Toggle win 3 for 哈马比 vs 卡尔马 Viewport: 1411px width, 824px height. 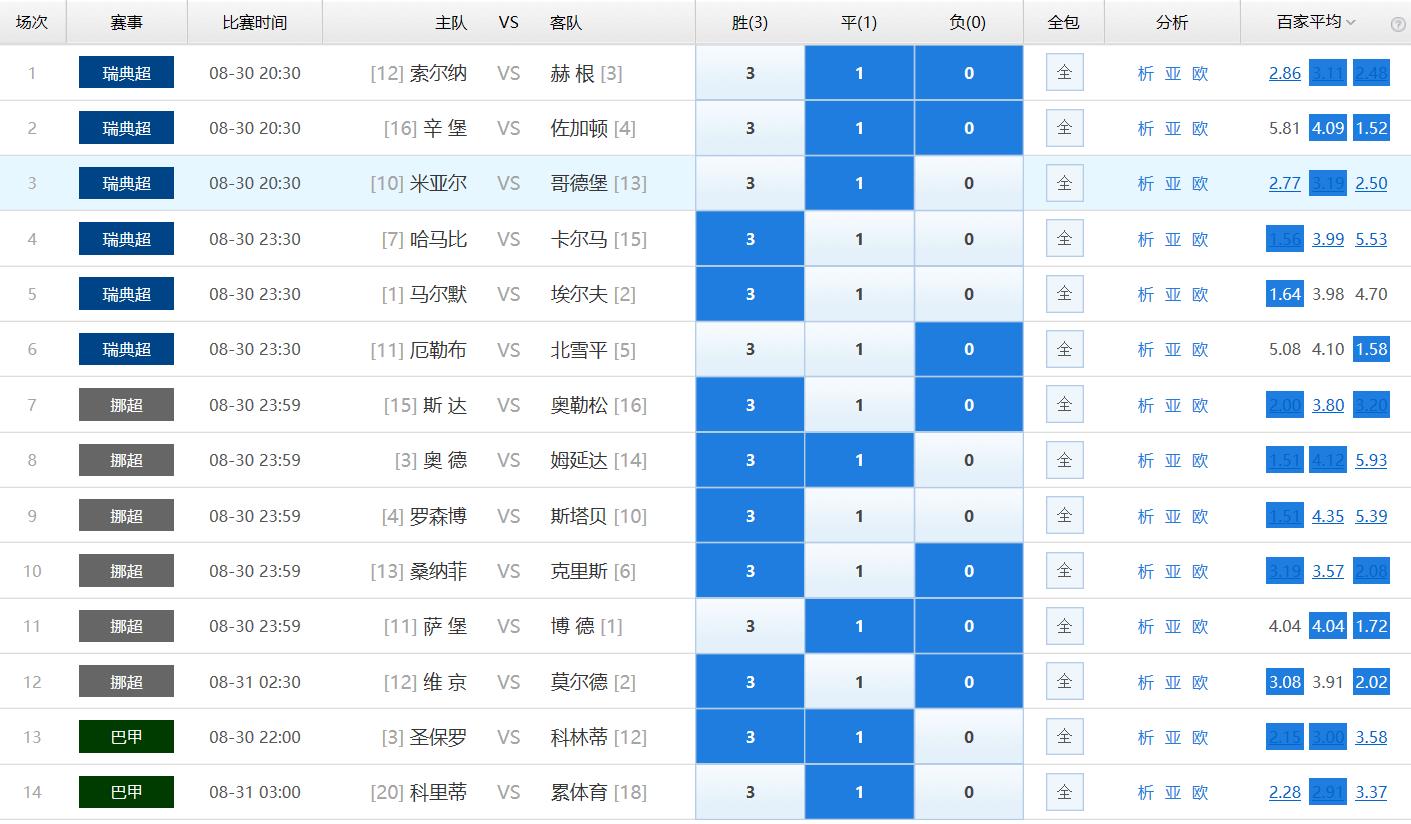tap(750, 239)
